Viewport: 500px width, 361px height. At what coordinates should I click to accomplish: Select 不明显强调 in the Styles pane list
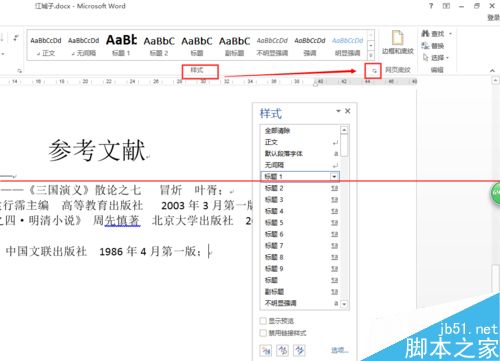click(x=300, y=303)
